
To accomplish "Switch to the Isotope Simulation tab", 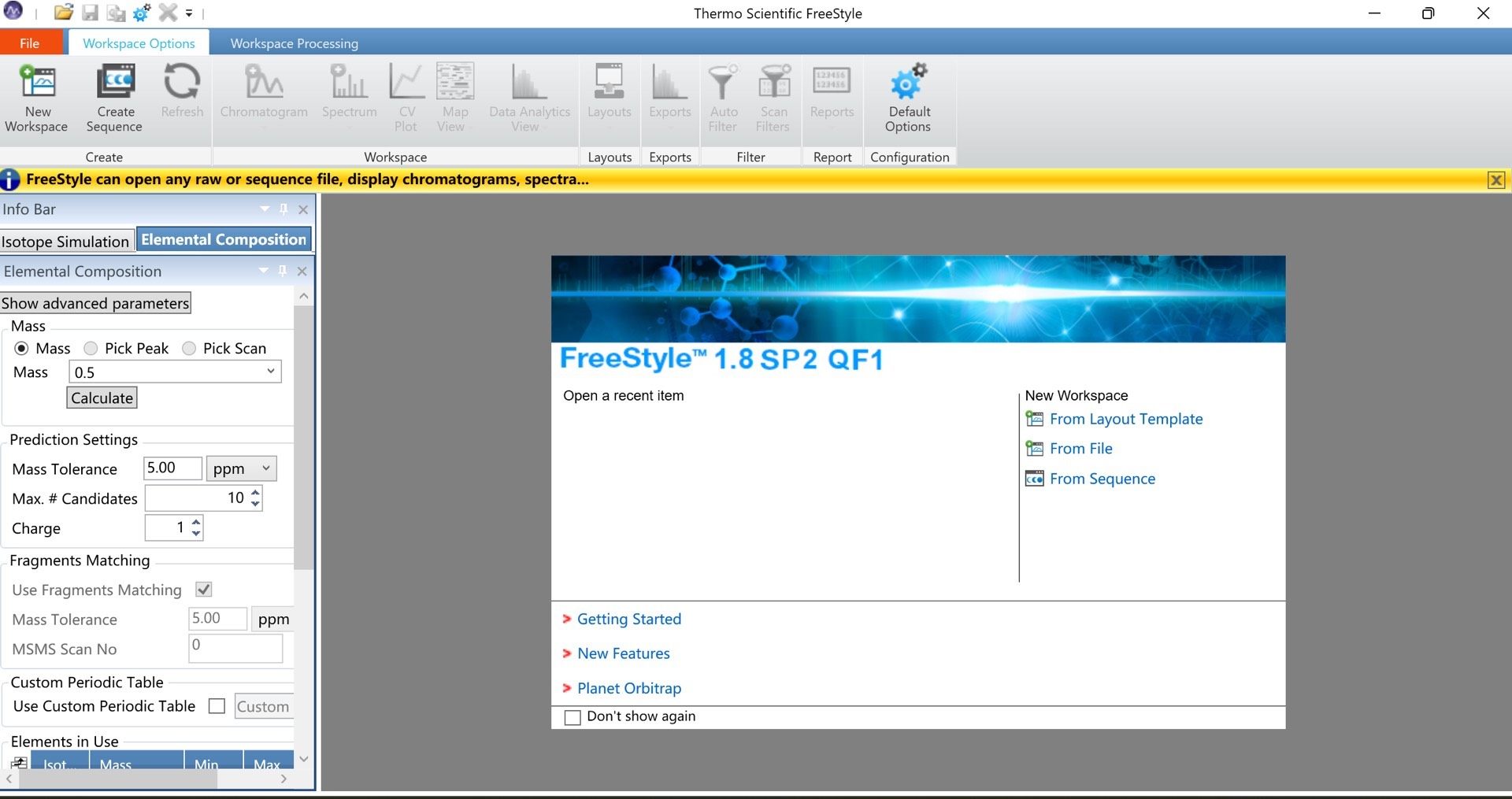I will [66, 242].
